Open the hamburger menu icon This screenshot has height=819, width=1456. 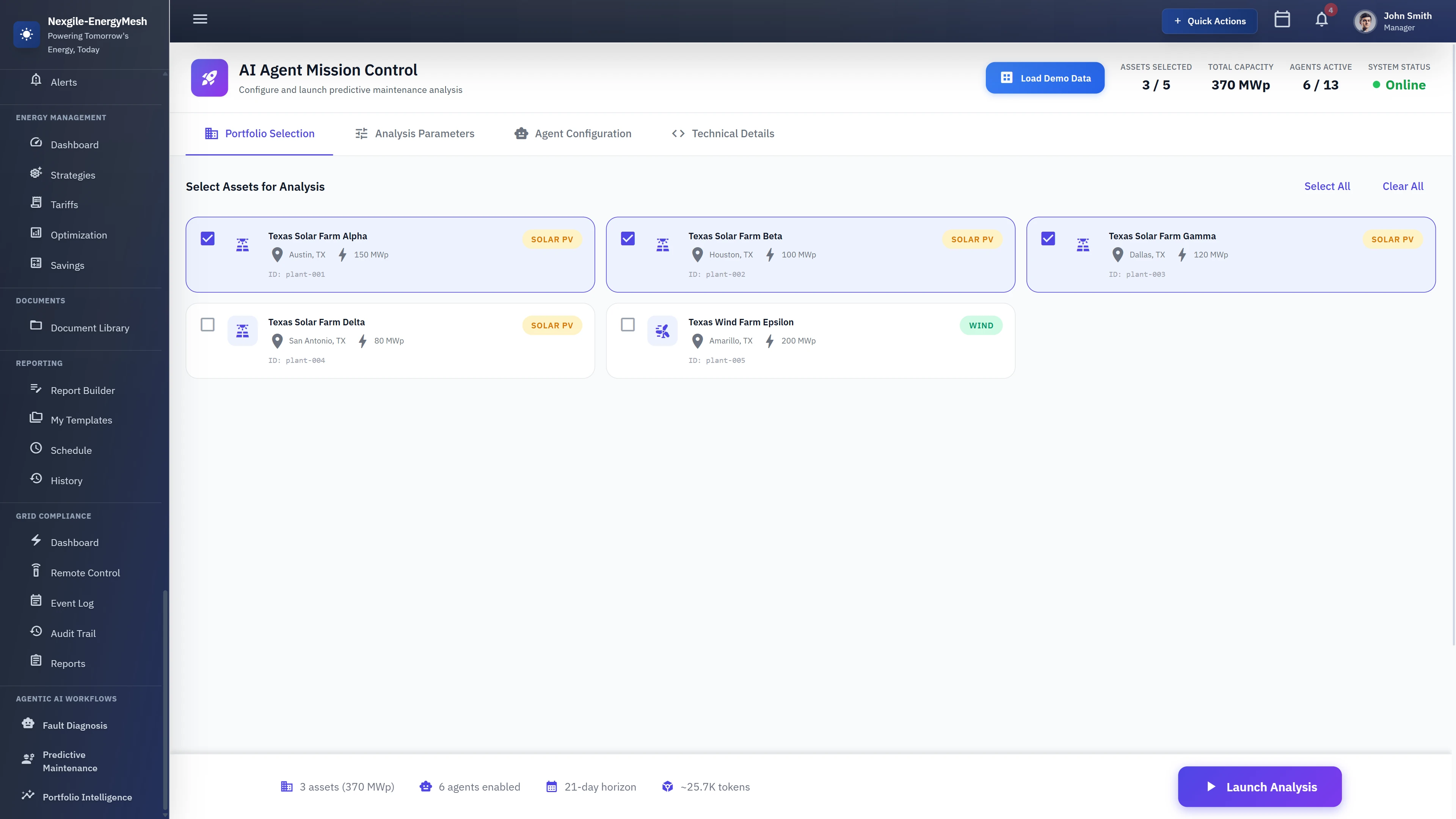click(x=200, y=19)
